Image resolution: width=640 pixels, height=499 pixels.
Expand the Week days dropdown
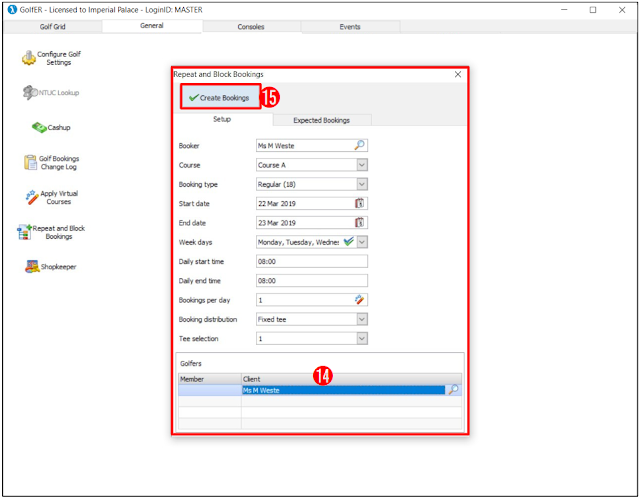[x=362, y=242]
